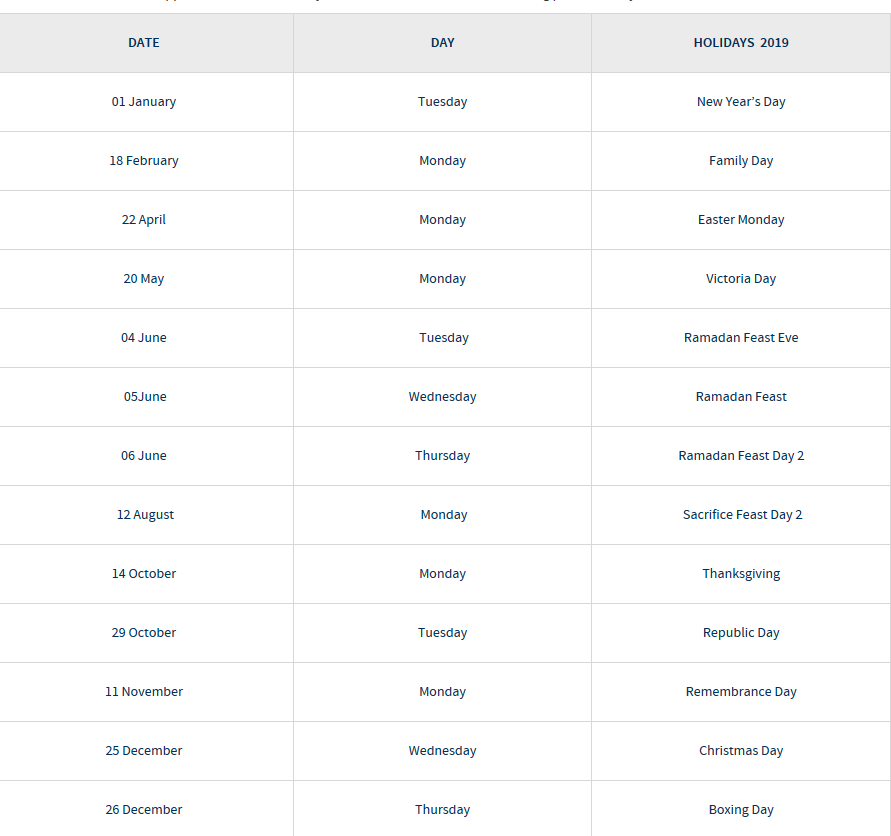Viewport: 891px width, 836px height.
Task: Select the Boxing Day holiday cell
Action: click(x=741, y=810)
